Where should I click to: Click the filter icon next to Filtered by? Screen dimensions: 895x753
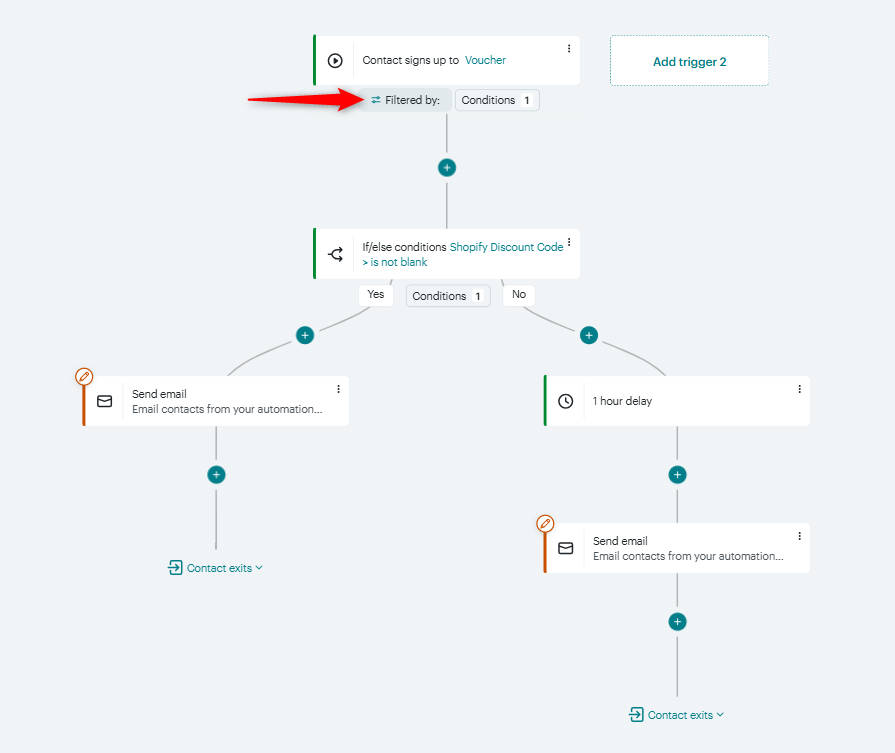point(377,100)
